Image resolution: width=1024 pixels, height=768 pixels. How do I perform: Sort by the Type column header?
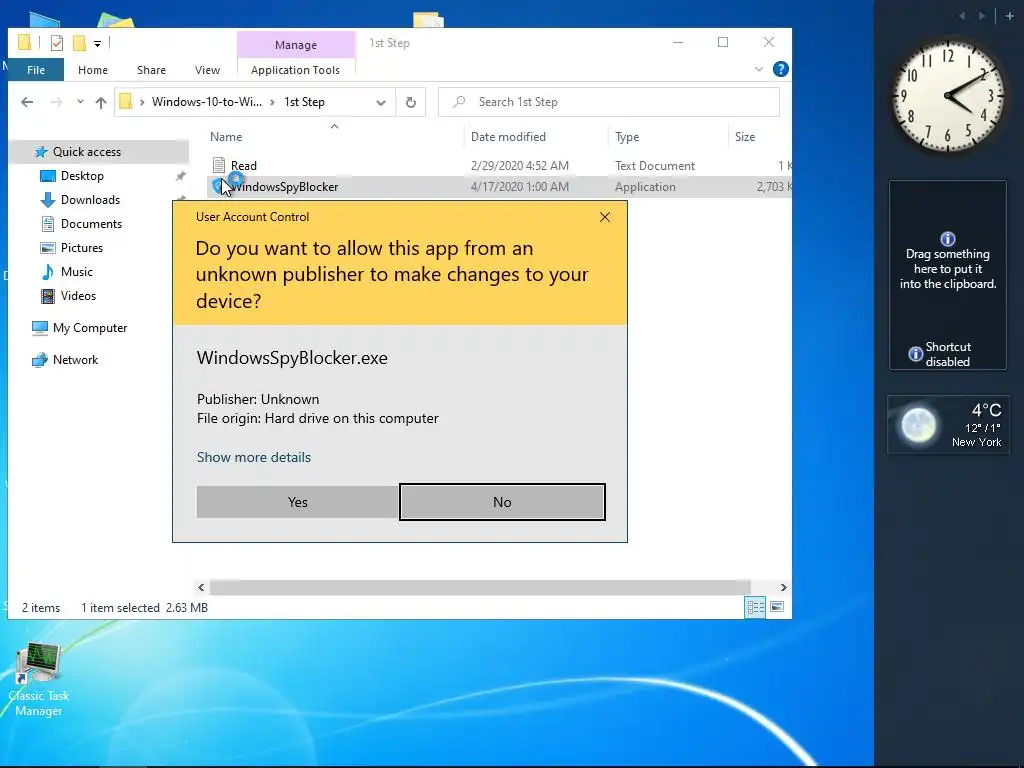(x=627, y=136)
